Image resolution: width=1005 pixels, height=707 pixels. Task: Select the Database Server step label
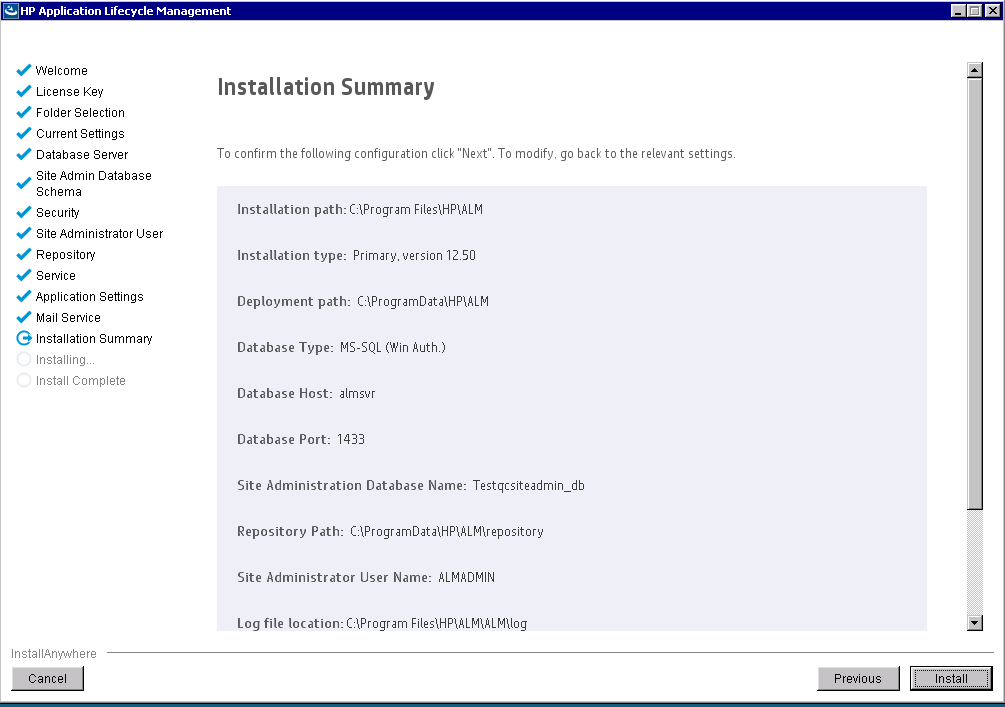(82, 154)
